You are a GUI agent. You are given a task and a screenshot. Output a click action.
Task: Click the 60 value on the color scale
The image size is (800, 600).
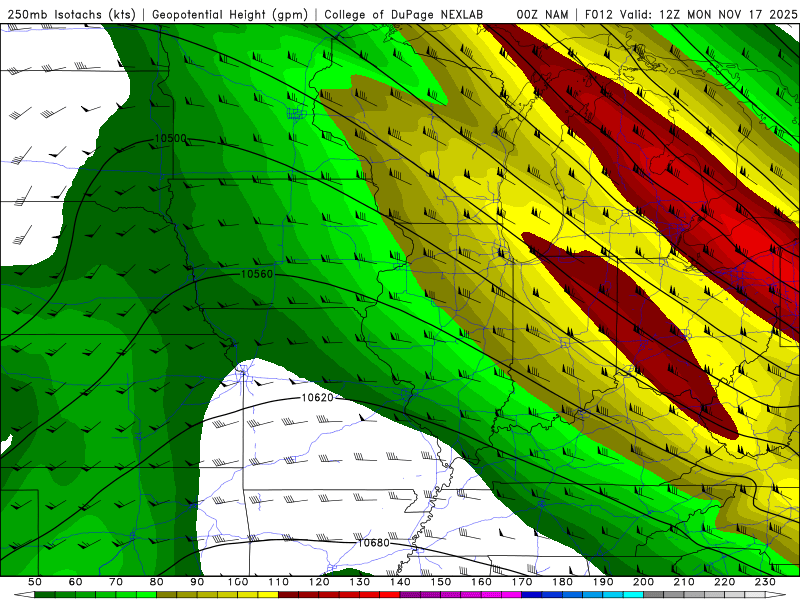point(75,582)
